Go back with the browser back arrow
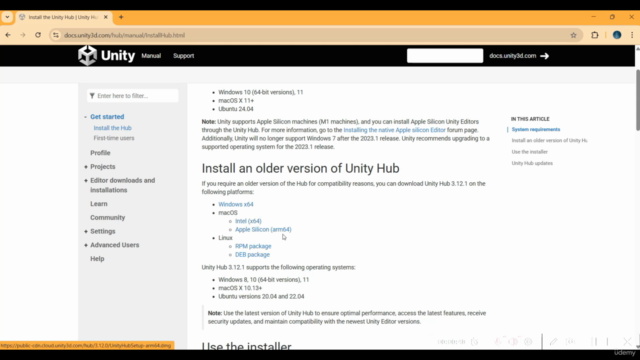Viewport: 640px width, 360px height. coord(8,35)
